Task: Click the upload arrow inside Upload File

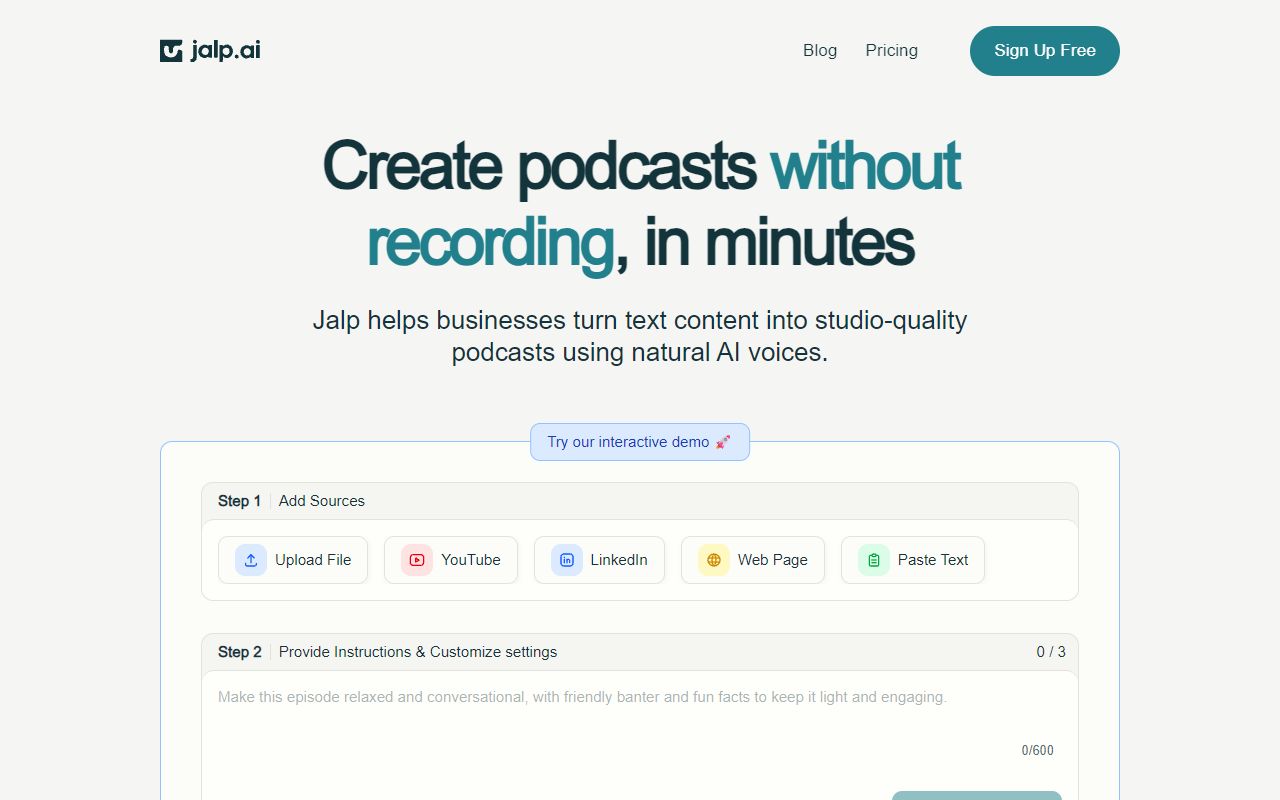Action: [x=250, y=560]
